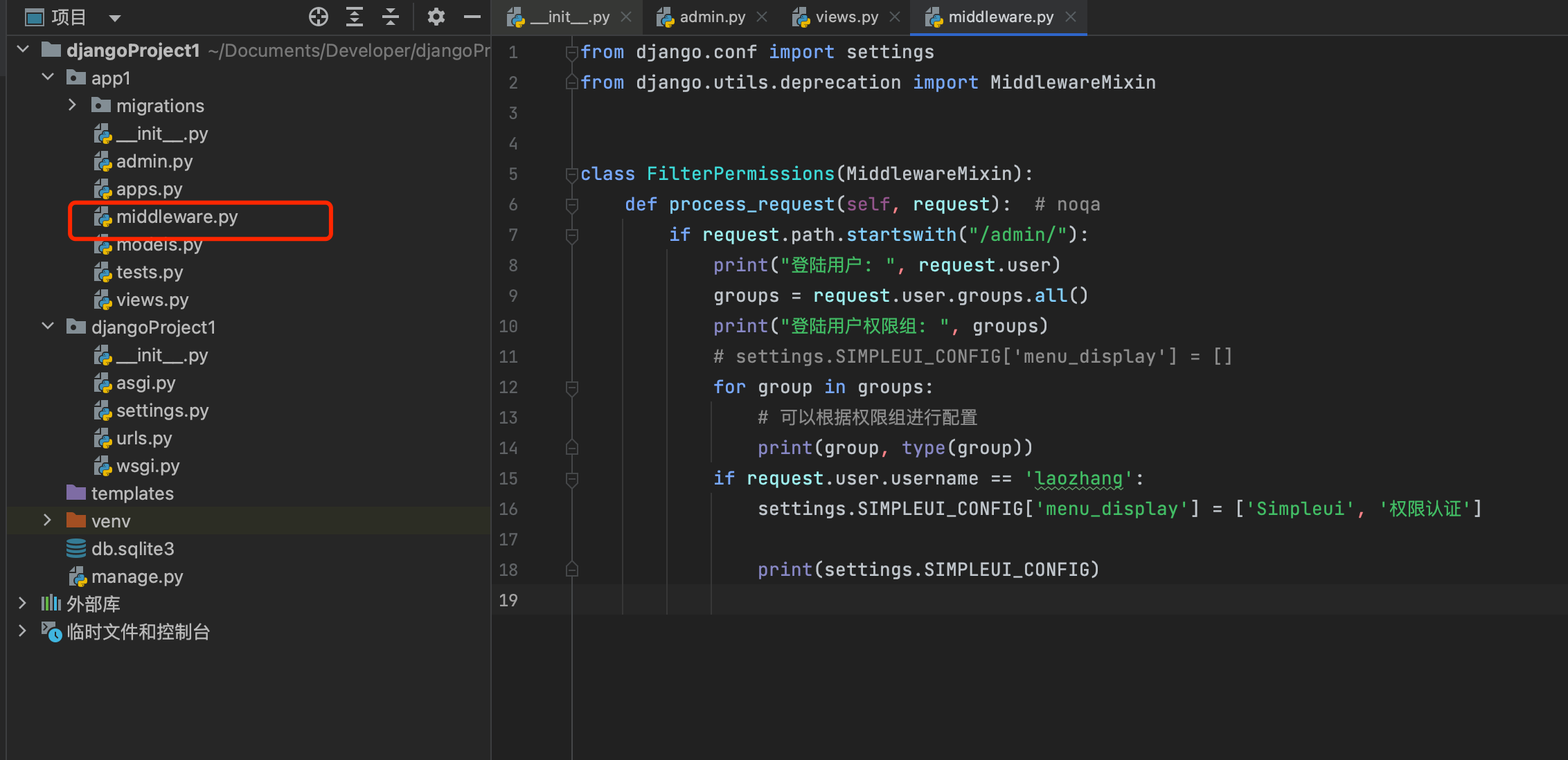Fold the imports block at line 1

pos(572,52)
